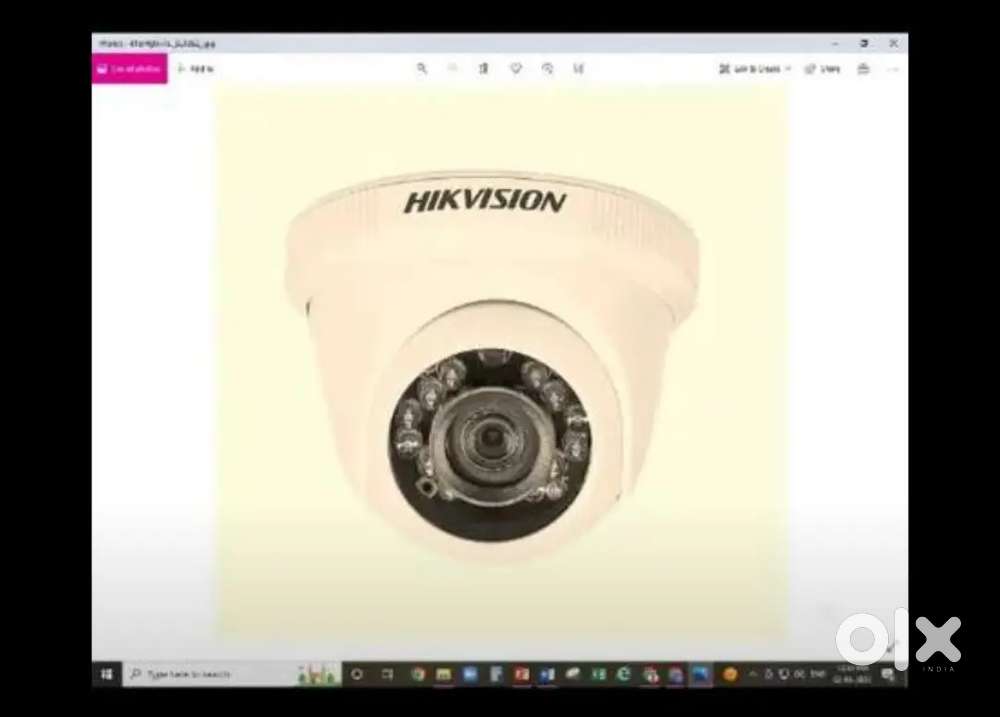Open the See more menu
This screenshot has width=1000, height=717.
890,69
